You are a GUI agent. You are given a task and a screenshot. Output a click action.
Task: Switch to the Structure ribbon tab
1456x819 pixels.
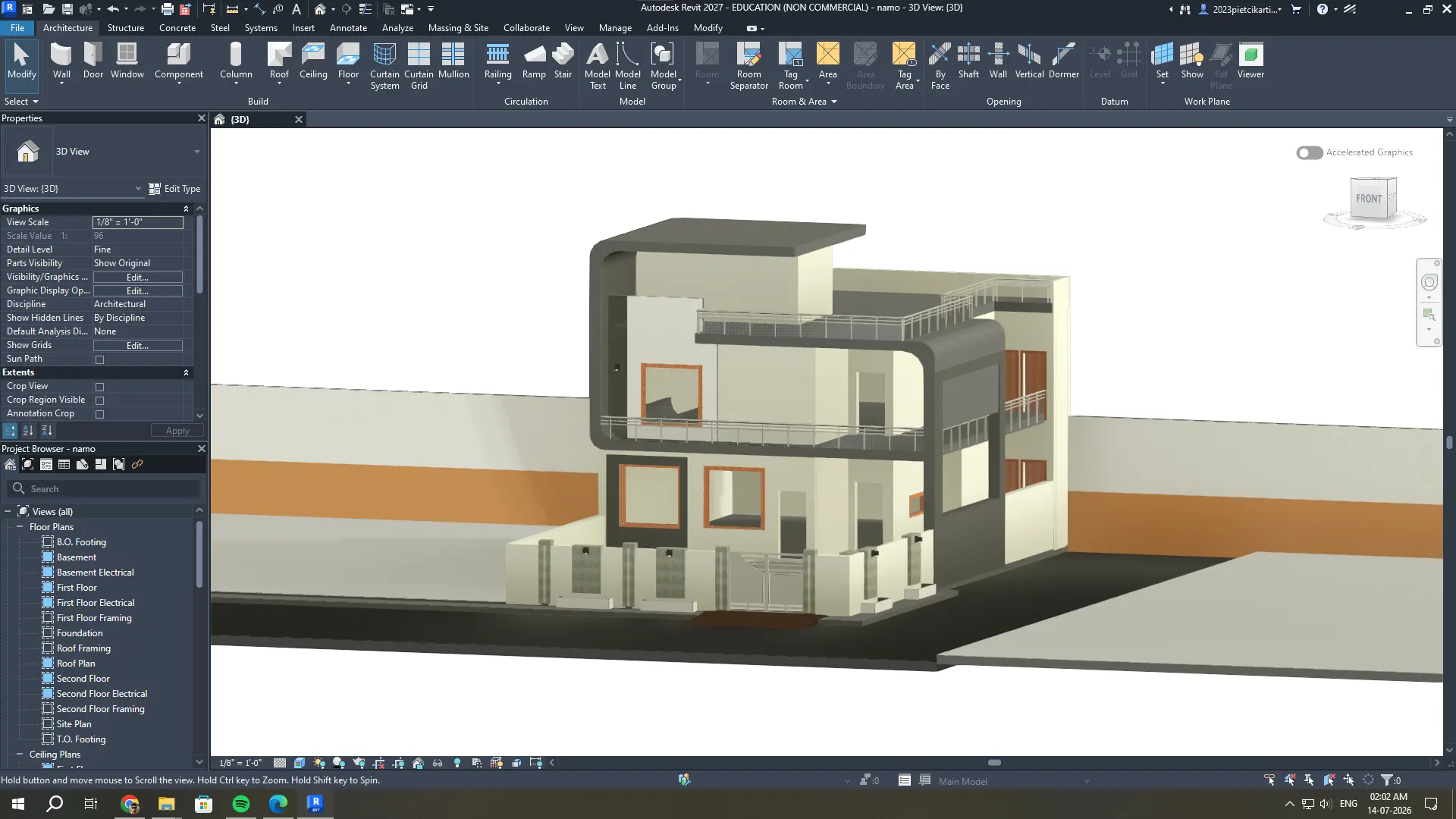pos(125,28)
